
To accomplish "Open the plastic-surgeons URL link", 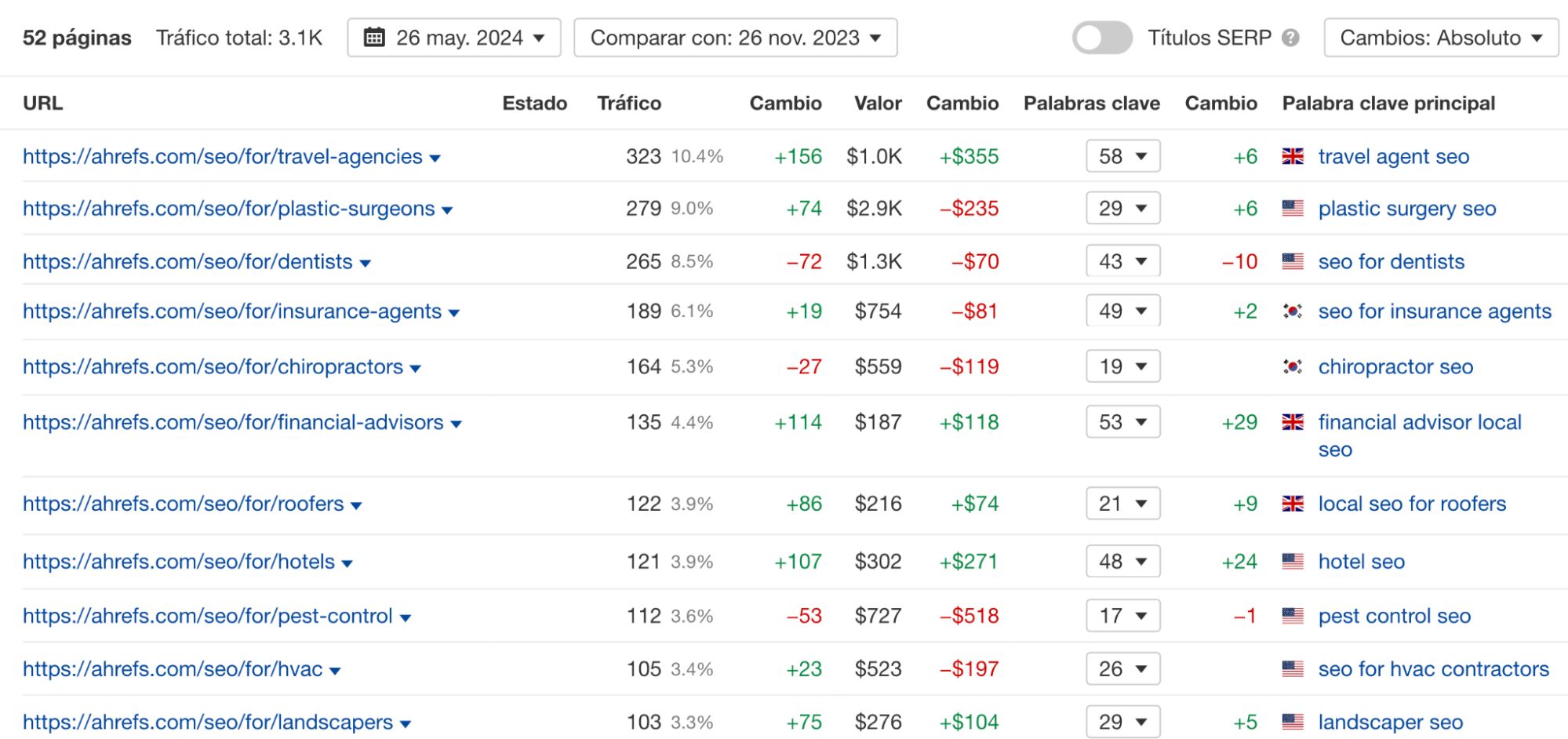I will (x=227, y=209).
